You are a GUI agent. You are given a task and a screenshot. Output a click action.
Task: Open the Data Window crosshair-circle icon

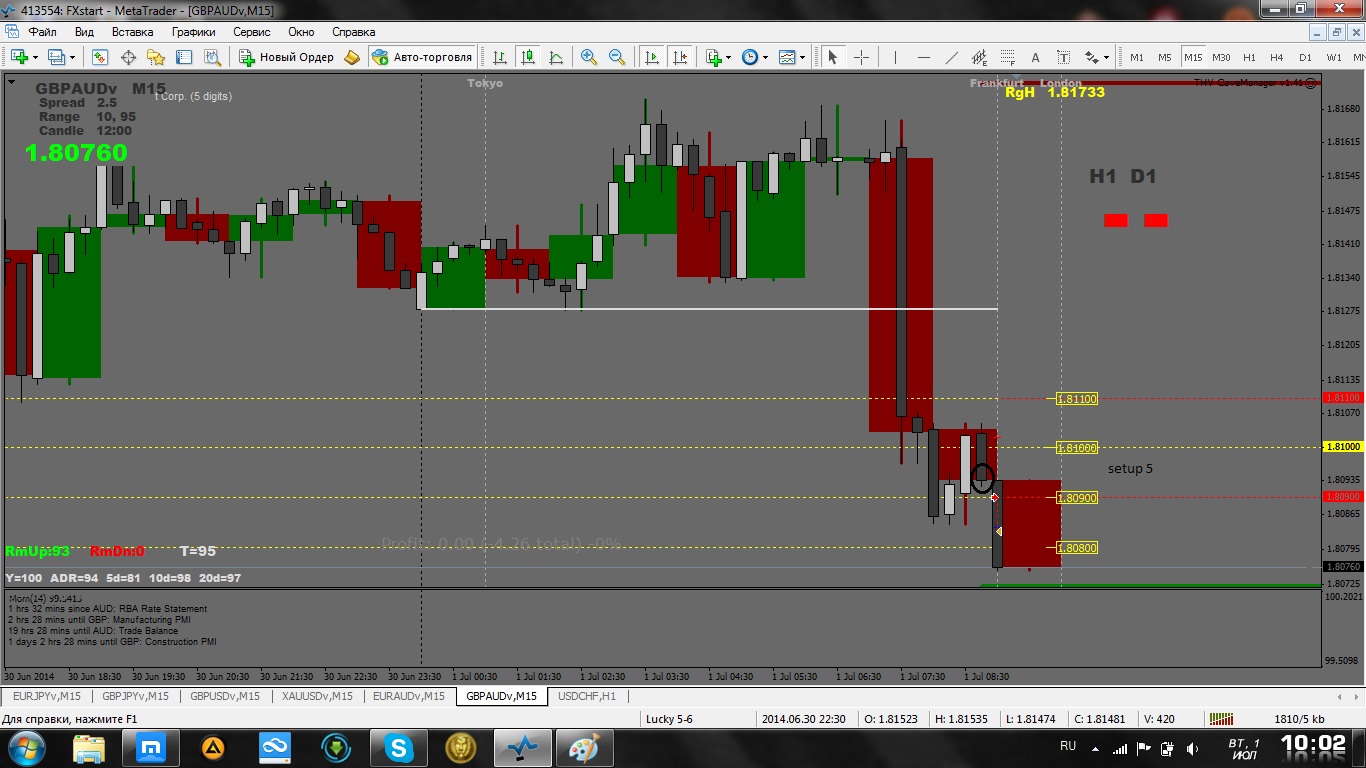point(128,57)
